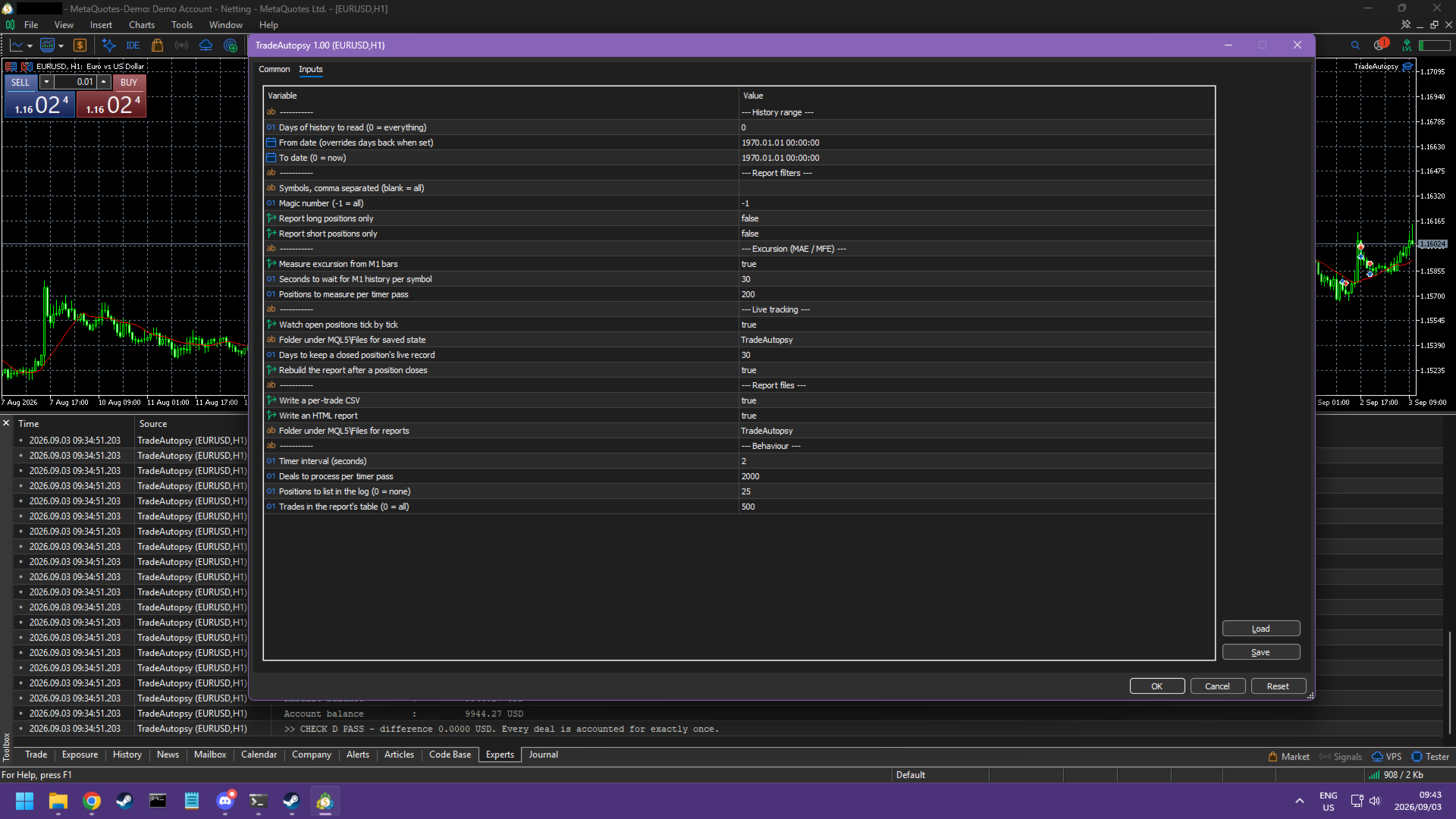Toggle the 'Report long positions only' value

tap(977, 218)
